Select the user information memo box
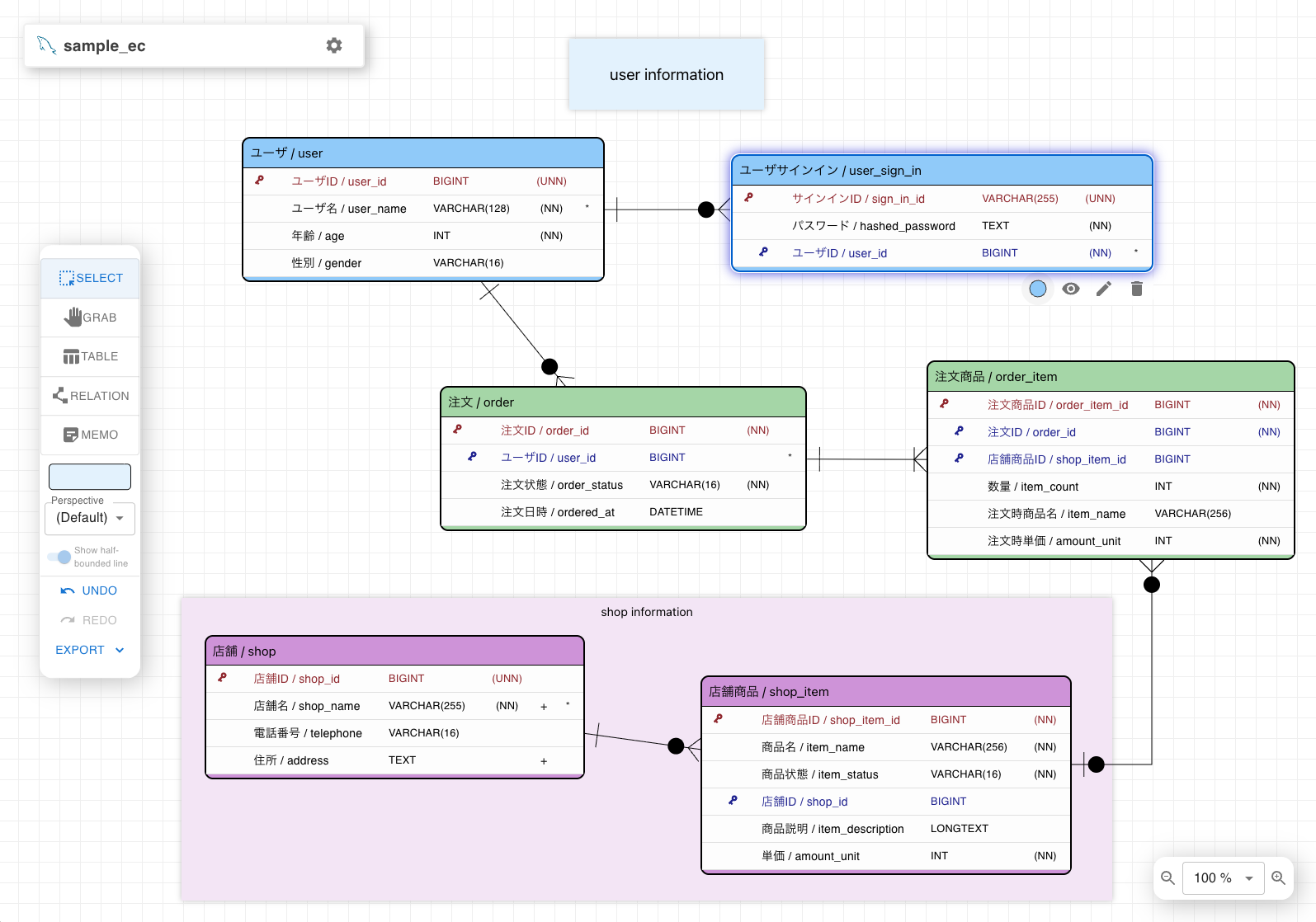This screenshot has height=922, width=1316. point(667,74)
